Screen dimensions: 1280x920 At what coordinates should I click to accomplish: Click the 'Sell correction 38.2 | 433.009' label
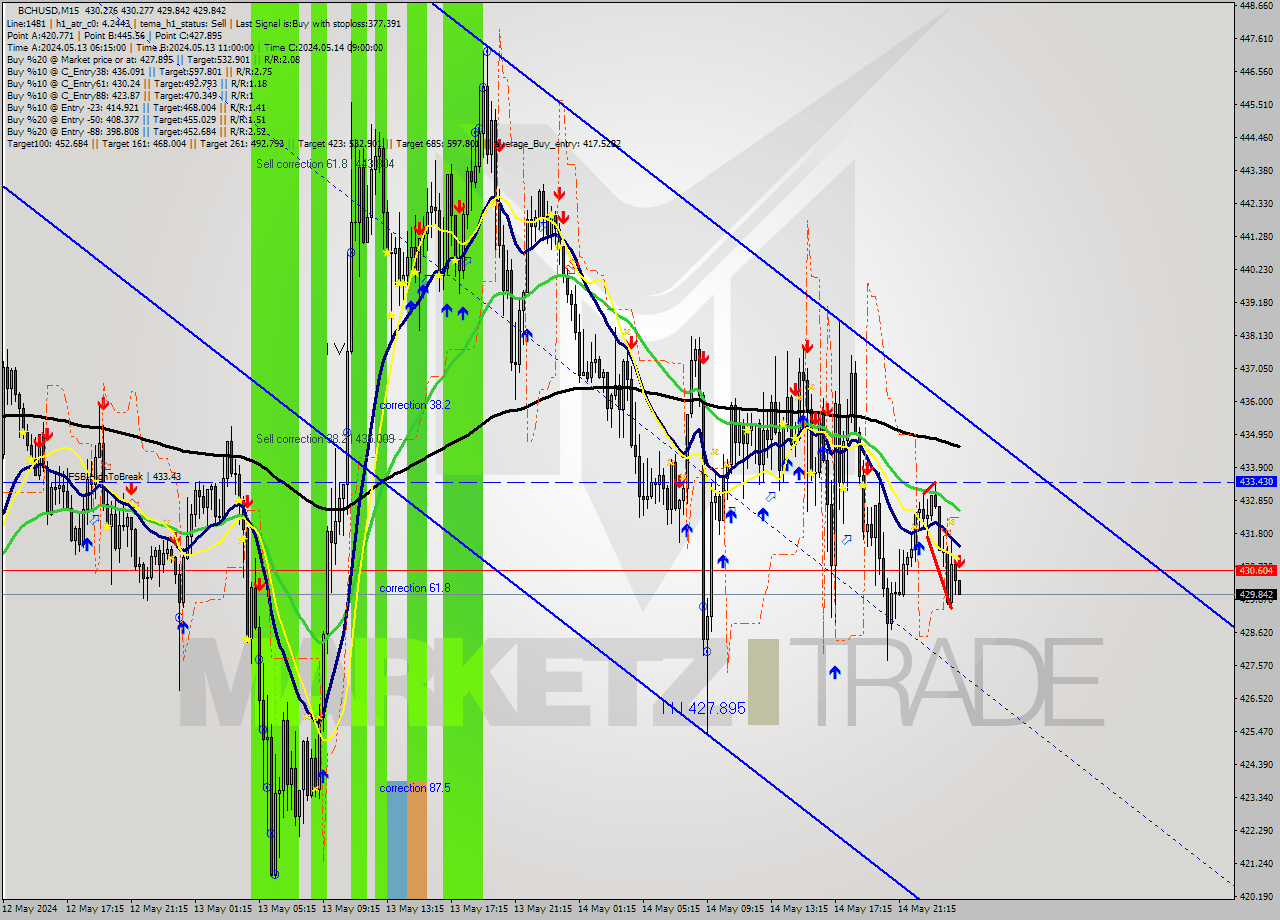coord(326,438)
